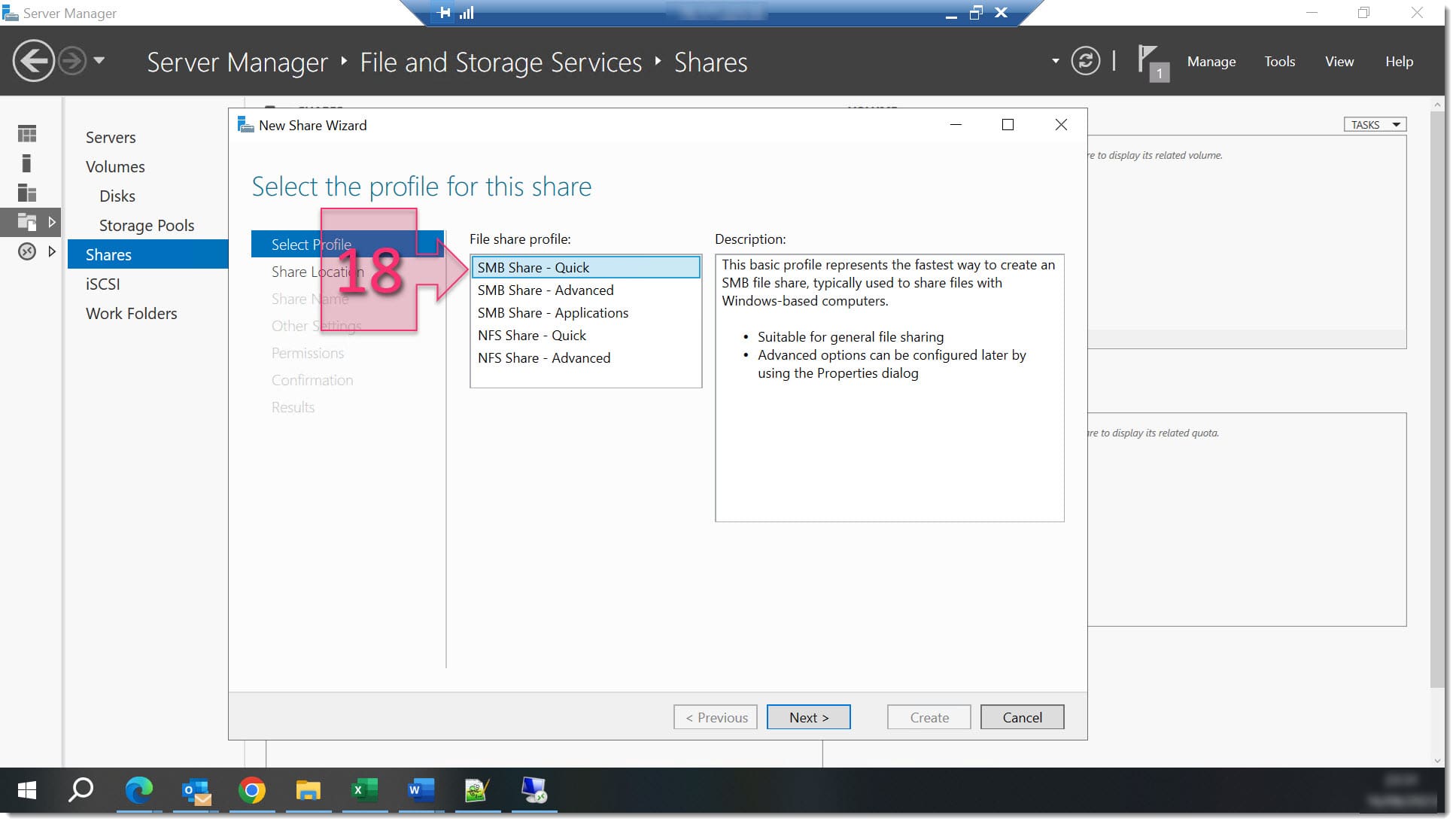Click the Next button
The width and height of the screenshot is (1456, 824).
pos(808,717)
